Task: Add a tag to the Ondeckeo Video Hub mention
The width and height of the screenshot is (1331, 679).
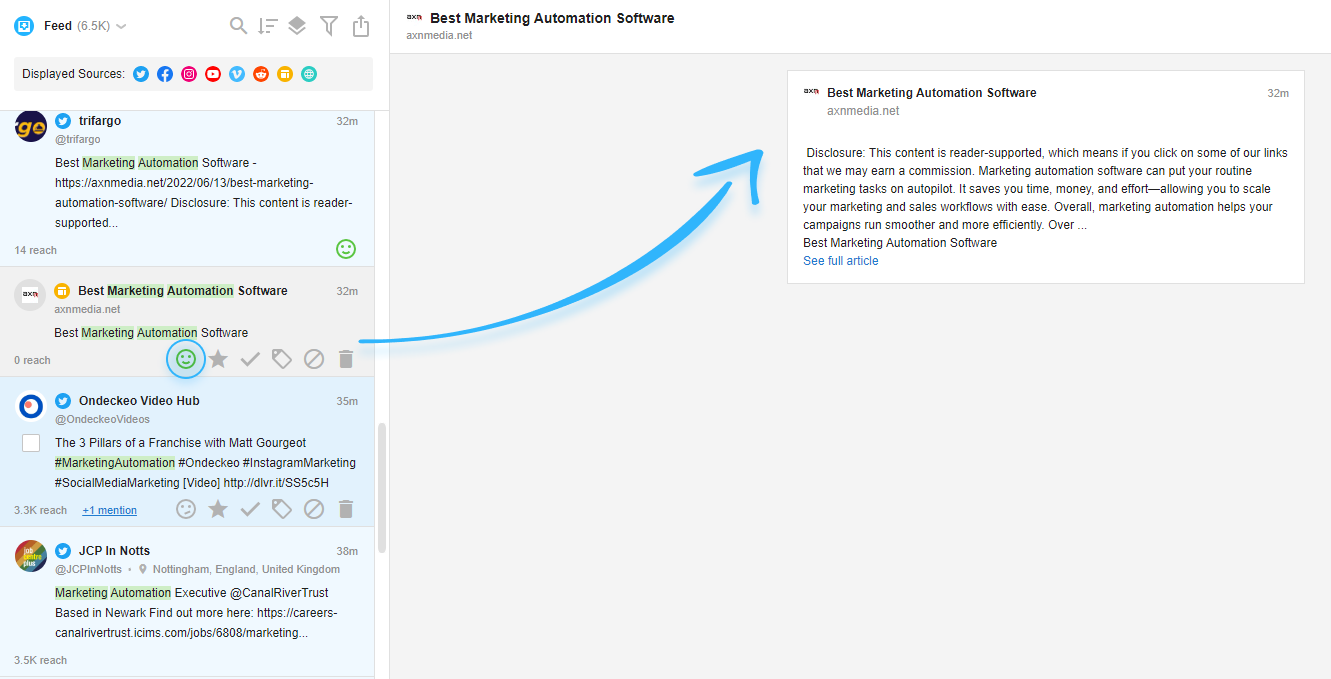Action: 282,509
